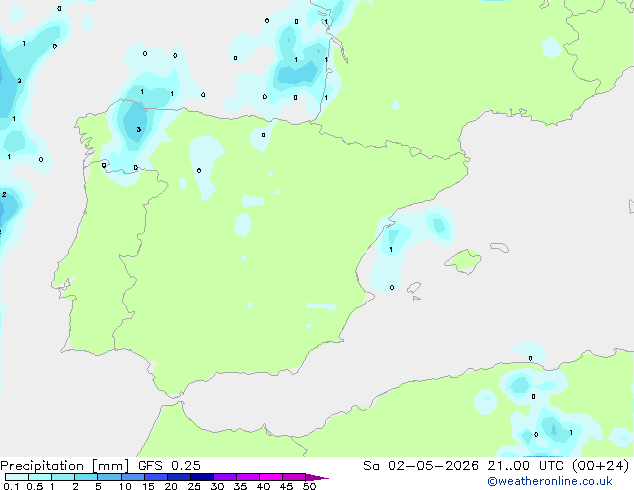Pick the 5–10 mm legend swatch
This screenshot has width=634, height=490.
(x=109, y=477)
